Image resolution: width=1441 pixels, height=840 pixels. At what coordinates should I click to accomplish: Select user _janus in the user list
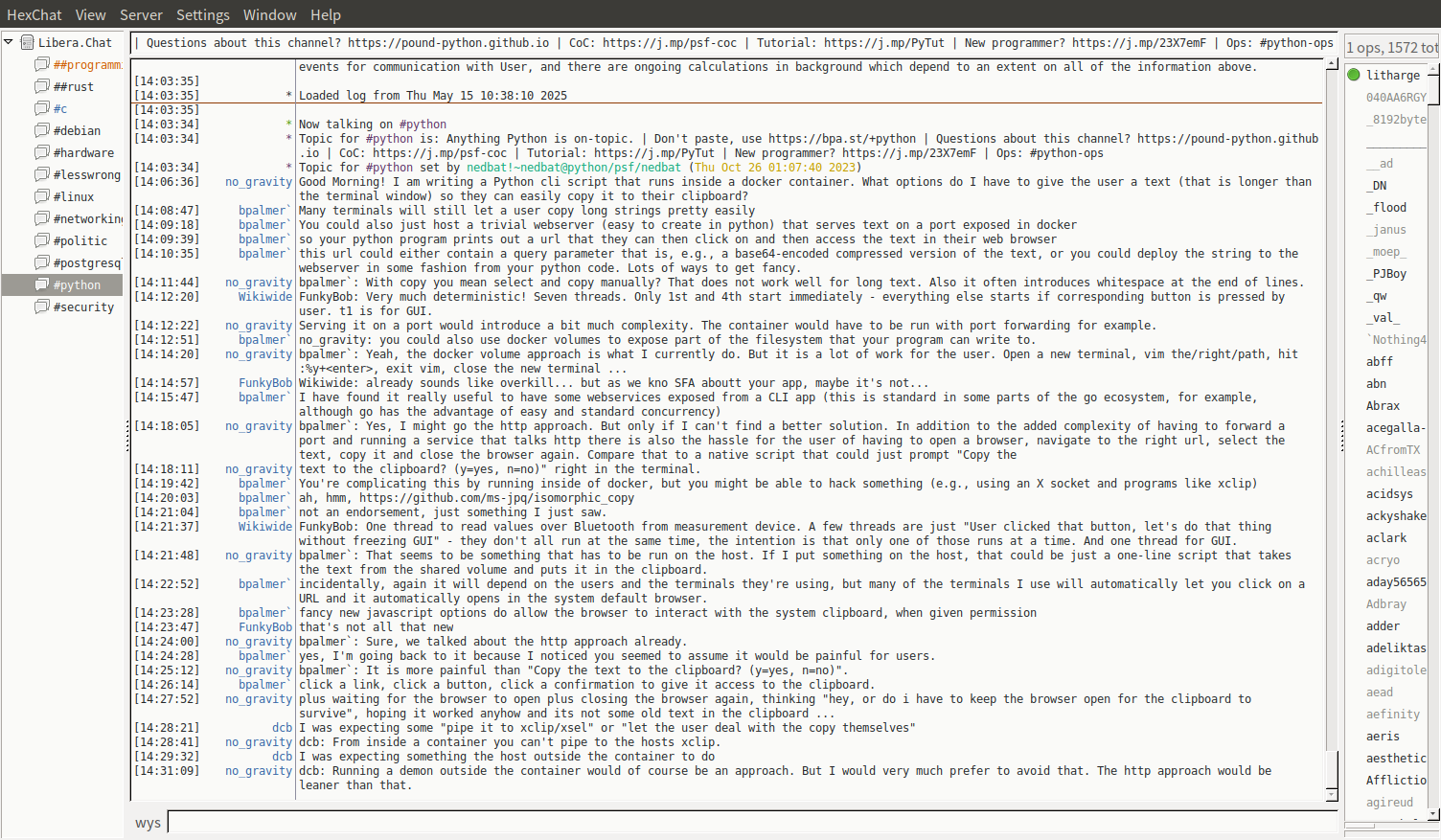[x=1386, y=229]
